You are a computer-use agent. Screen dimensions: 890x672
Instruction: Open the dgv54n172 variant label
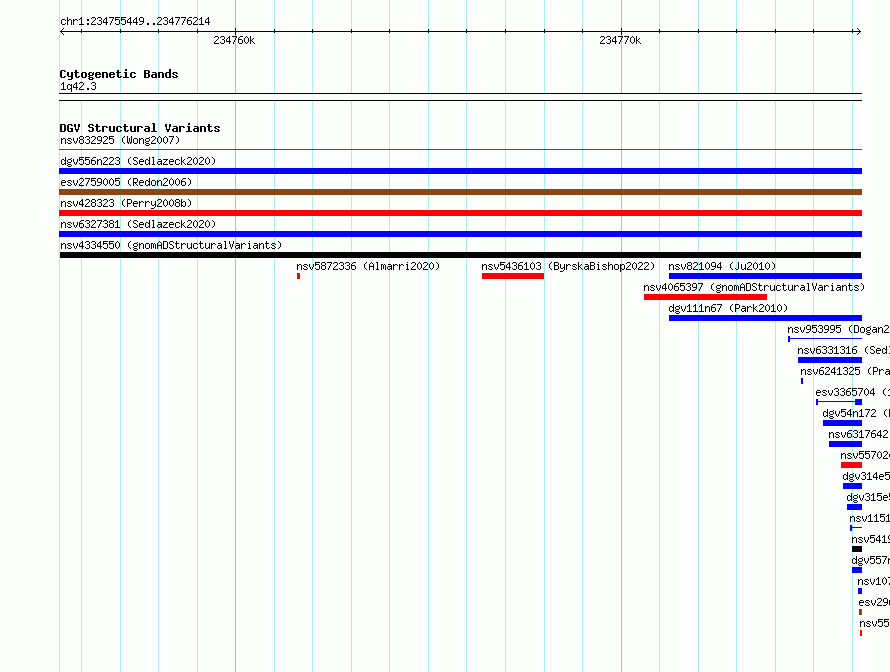(856, 413)
